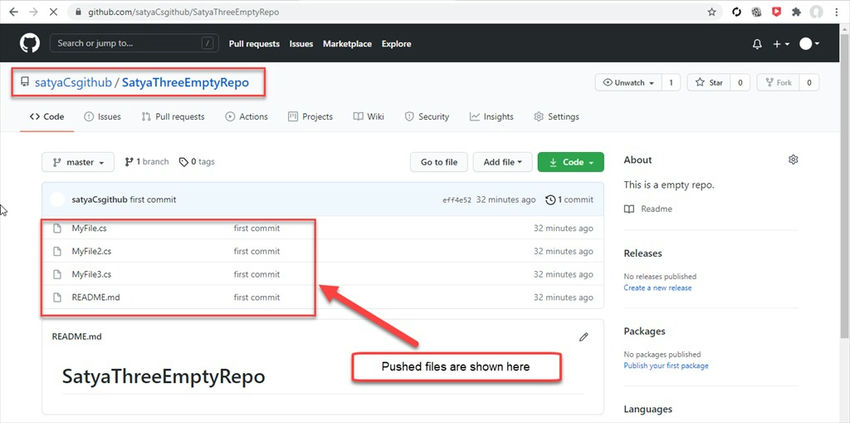Screen dimensions: 850x423
Task: Switch to the Security tab
Action: pyautogui.click(x=427, y=117)
